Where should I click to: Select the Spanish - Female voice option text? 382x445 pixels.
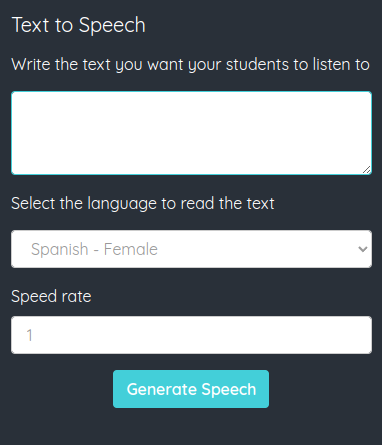94,249
